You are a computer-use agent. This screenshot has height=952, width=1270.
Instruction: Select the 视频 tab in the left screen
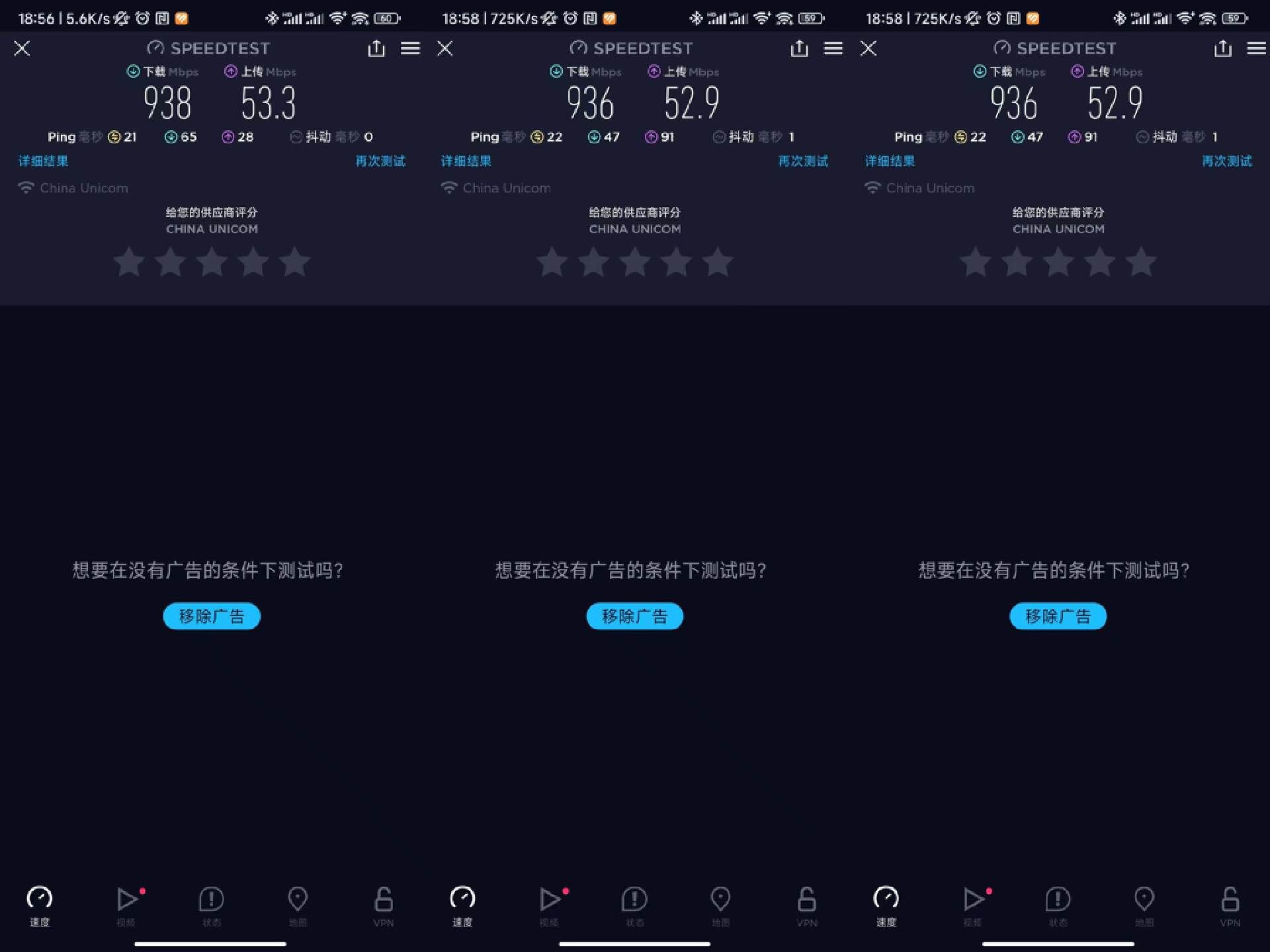127,906
